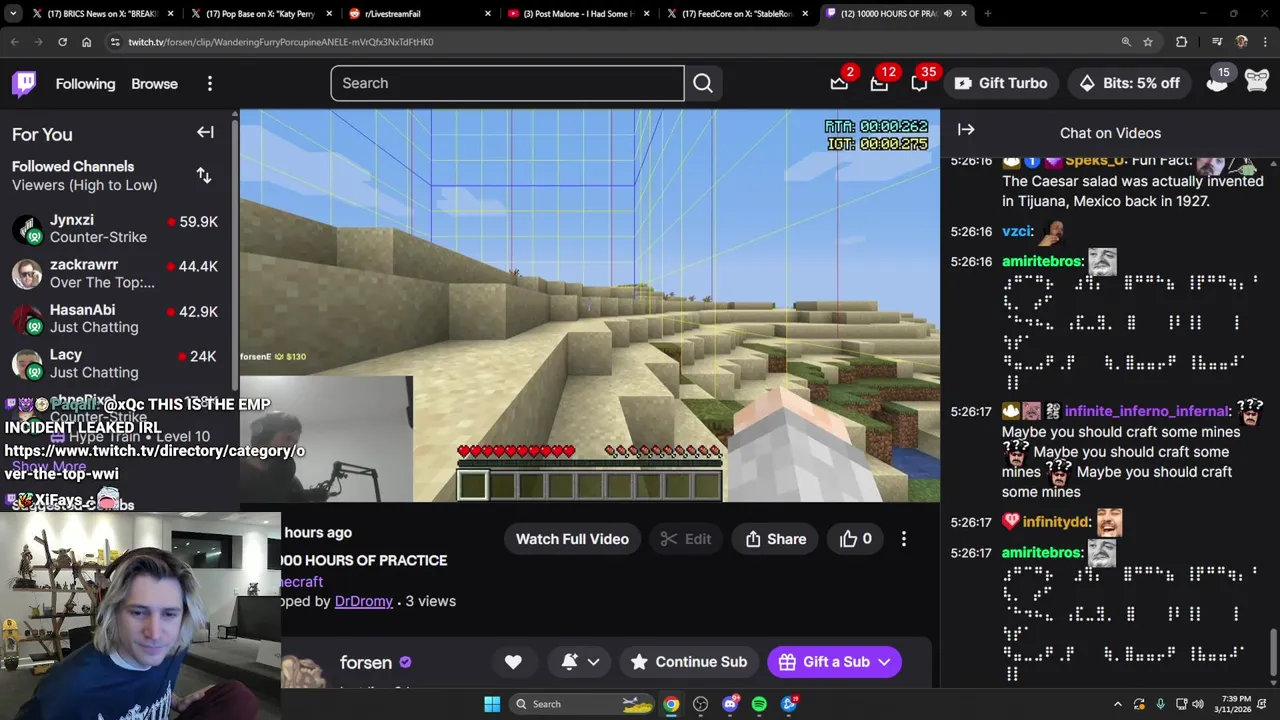Click infinitydd username in chat

tap(1056, 522)
